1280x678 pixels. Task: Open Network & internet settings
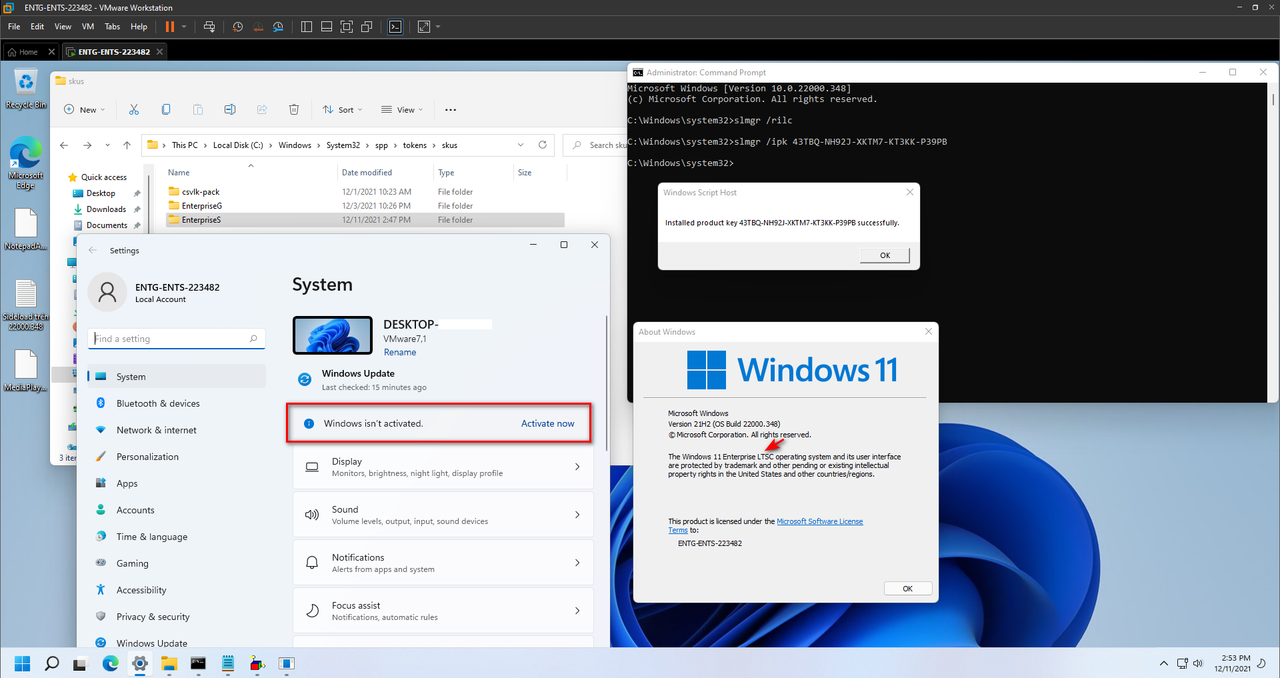click(177, 430)
